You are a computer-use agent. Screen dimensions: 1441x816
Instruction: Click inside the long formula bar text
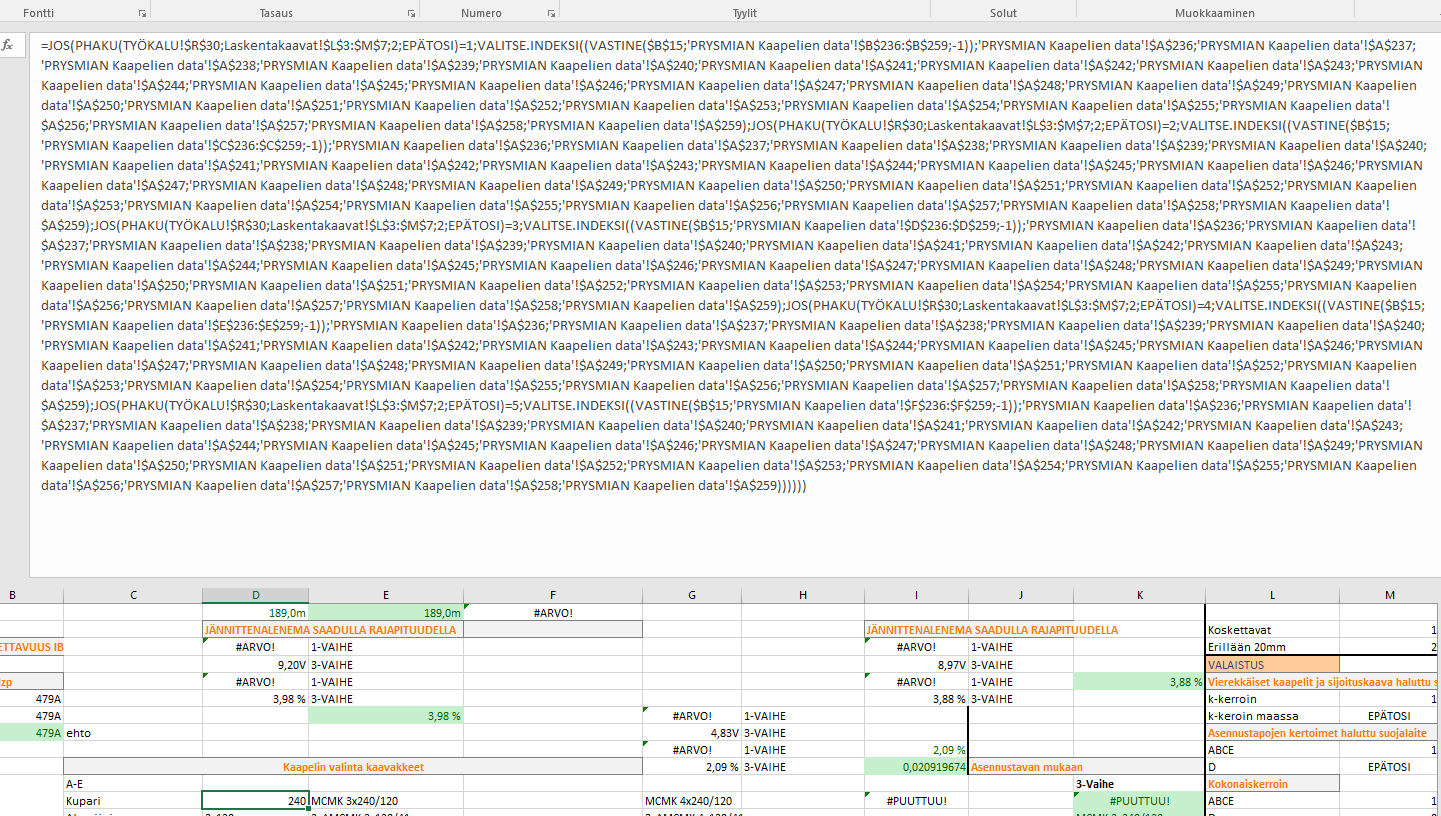tap(734, 265)
